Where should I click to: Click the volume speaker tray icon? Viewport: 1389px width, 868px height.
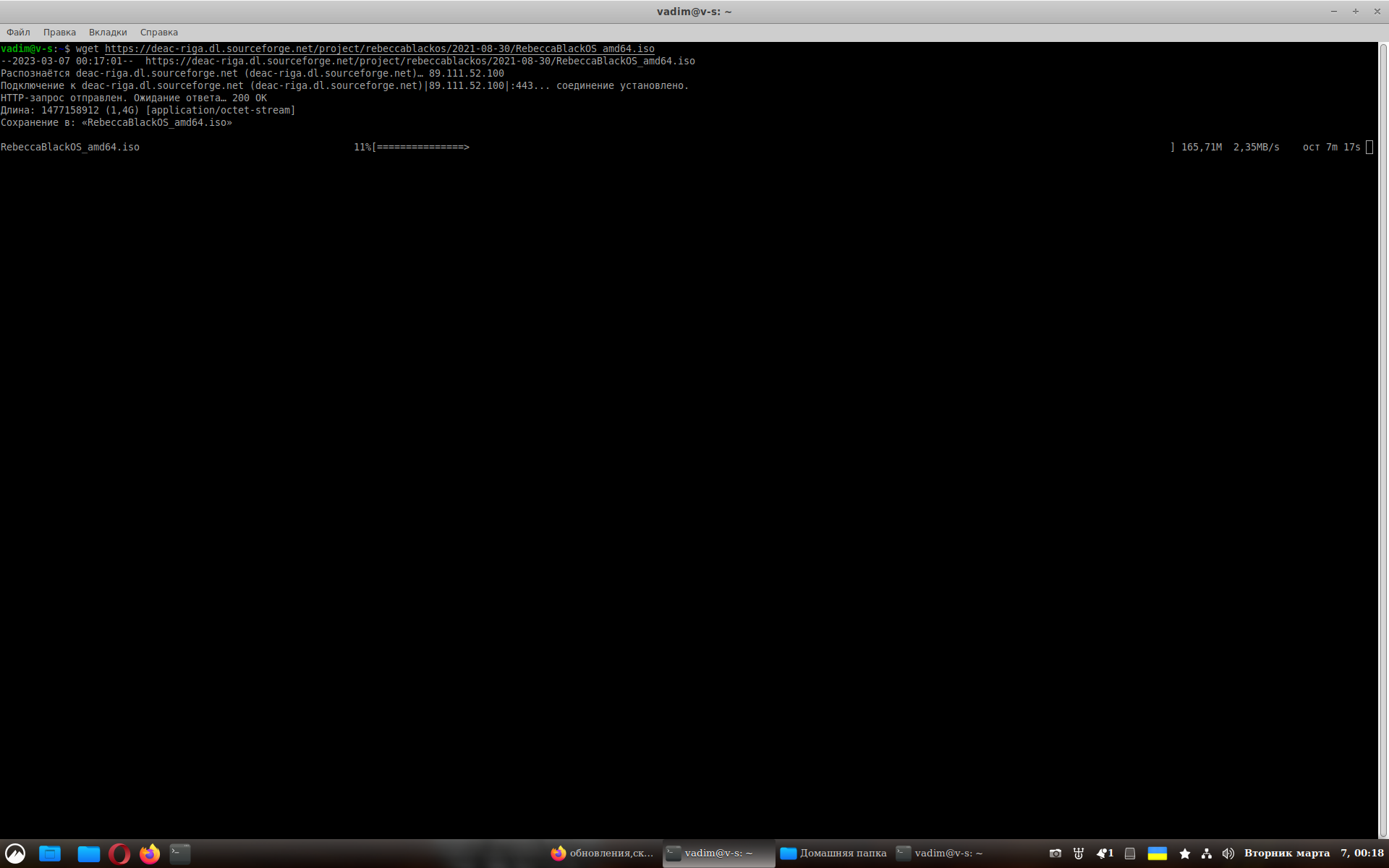1228,854
